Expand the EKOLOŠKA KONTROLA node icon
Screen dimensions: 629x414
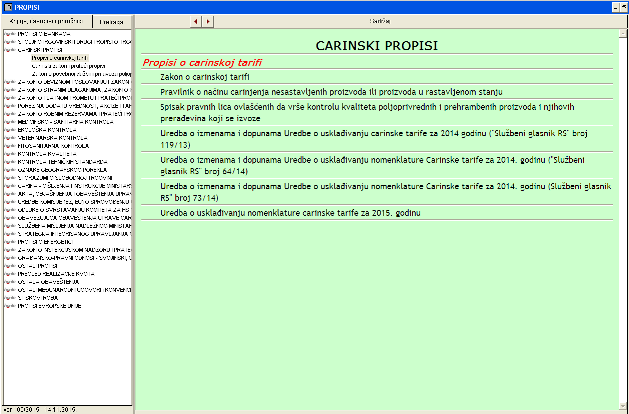point(9,130)
